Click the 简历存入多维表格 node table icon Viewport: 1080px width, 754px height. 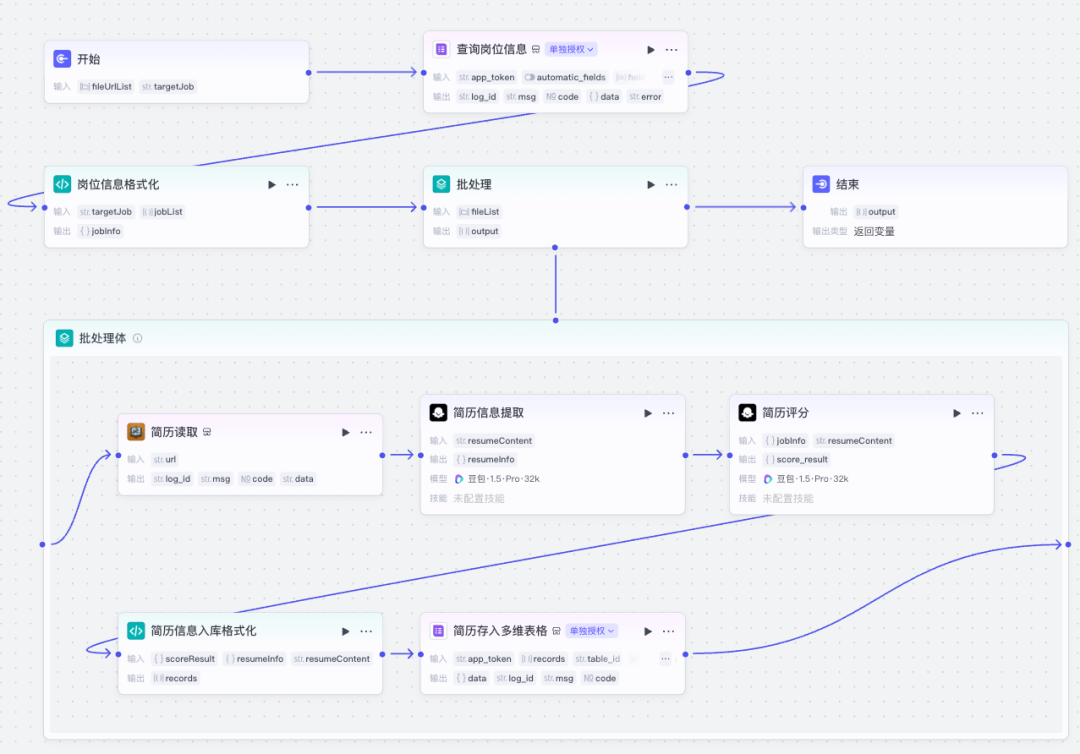pyautogui.click(x=438, y=631)
